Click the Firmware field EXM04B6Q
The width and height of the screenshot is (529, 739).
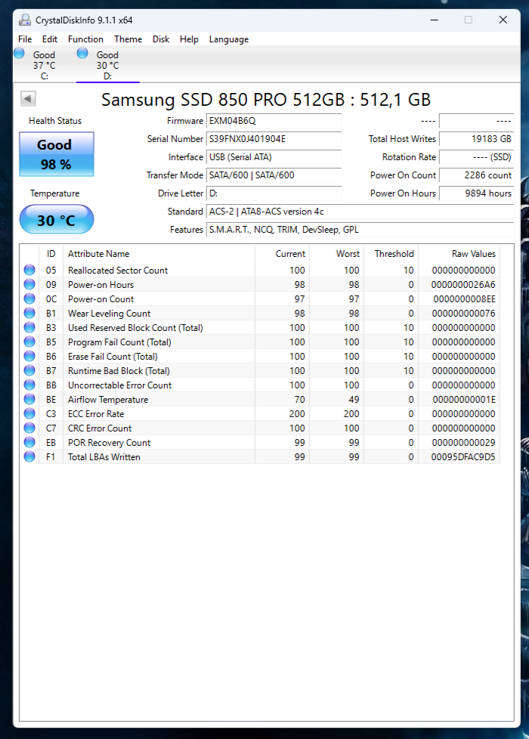point(274,121)
